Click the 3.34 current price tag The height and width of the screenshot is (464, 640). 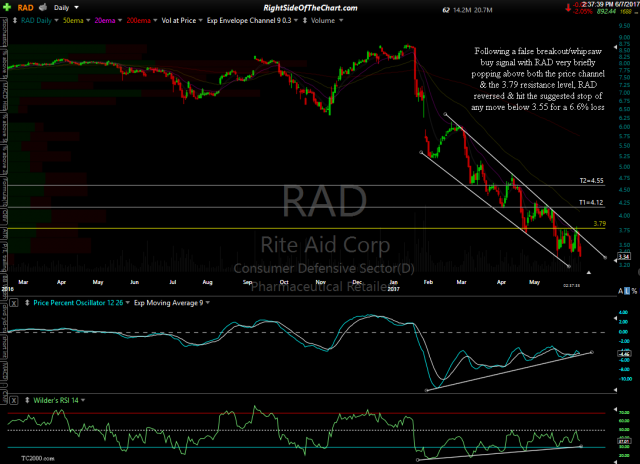(624, 256)
